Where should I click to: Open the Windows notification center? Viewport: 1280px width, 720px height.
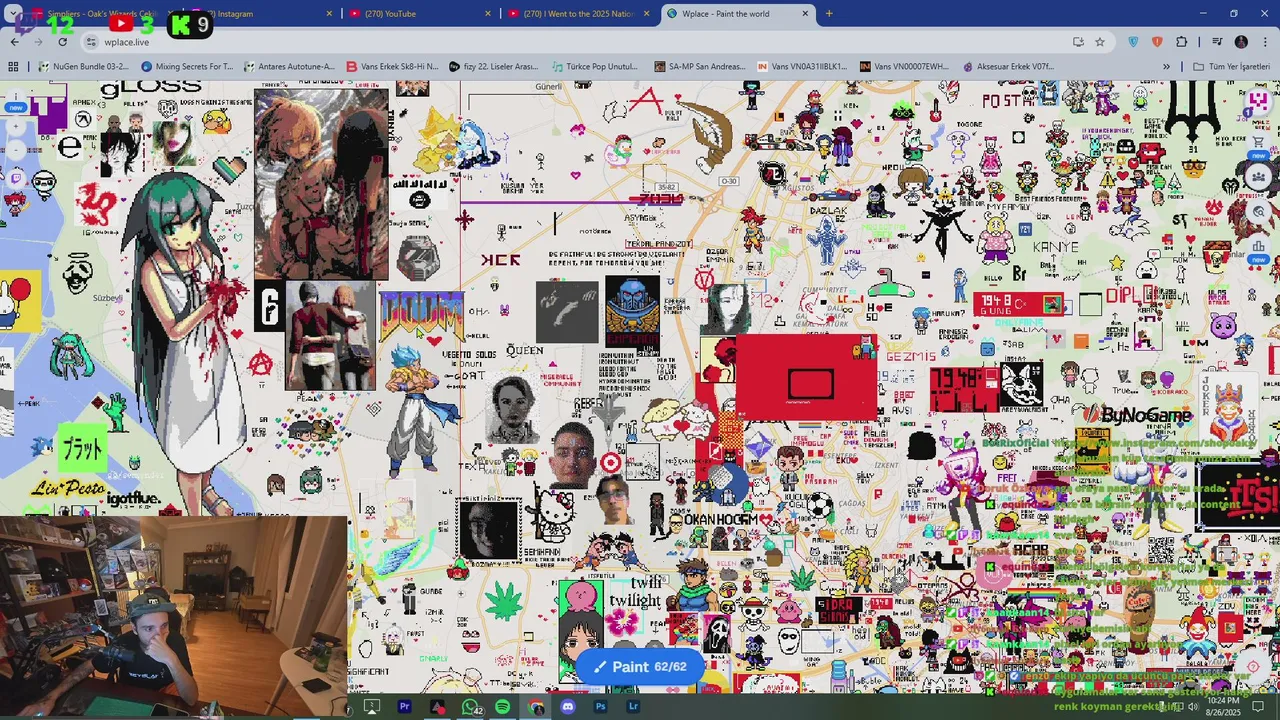[x=1258, y=707]
